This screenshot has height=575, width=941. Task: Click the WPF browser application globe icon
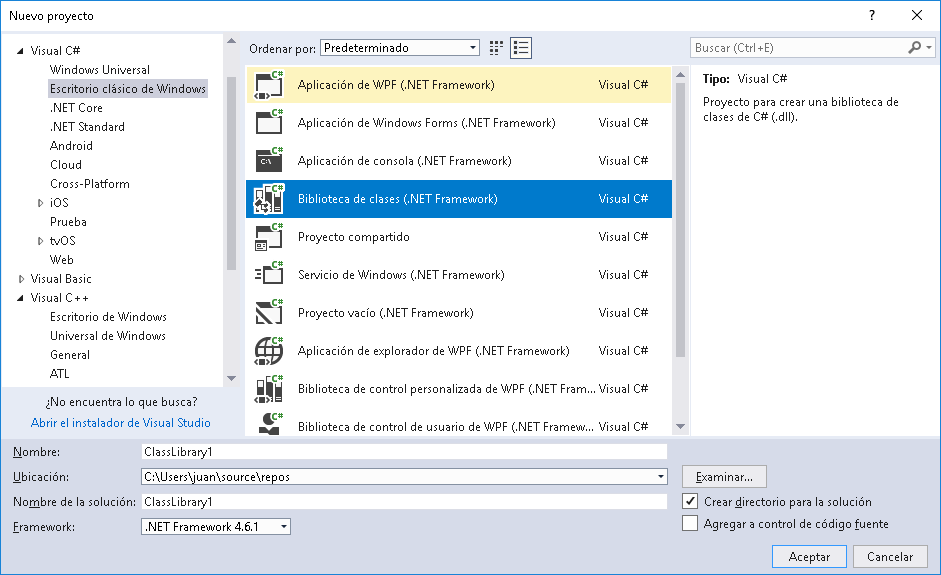click(x=269, y=351)
